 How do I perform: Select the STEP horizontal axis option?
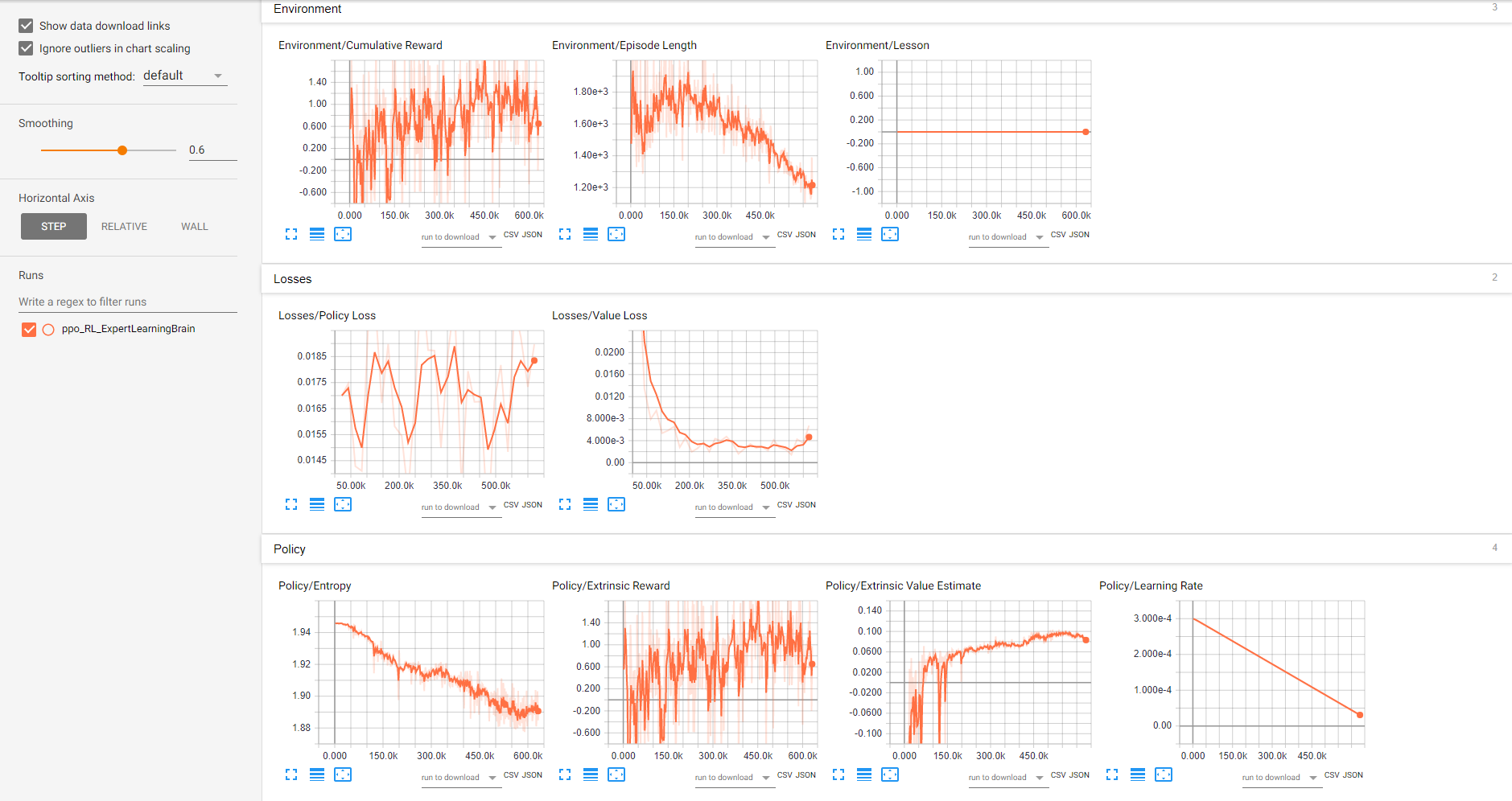point(54,227)
